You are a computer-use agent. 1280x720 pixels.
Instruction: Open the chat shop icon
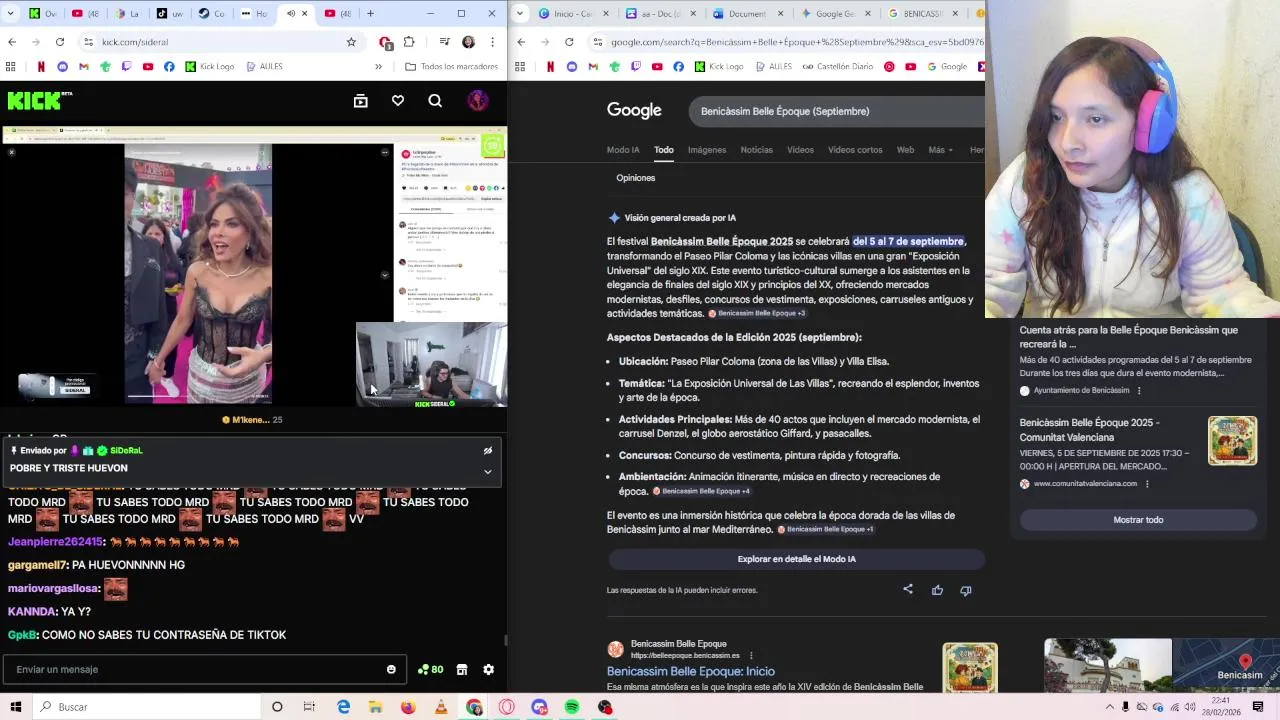coord(462,669)
